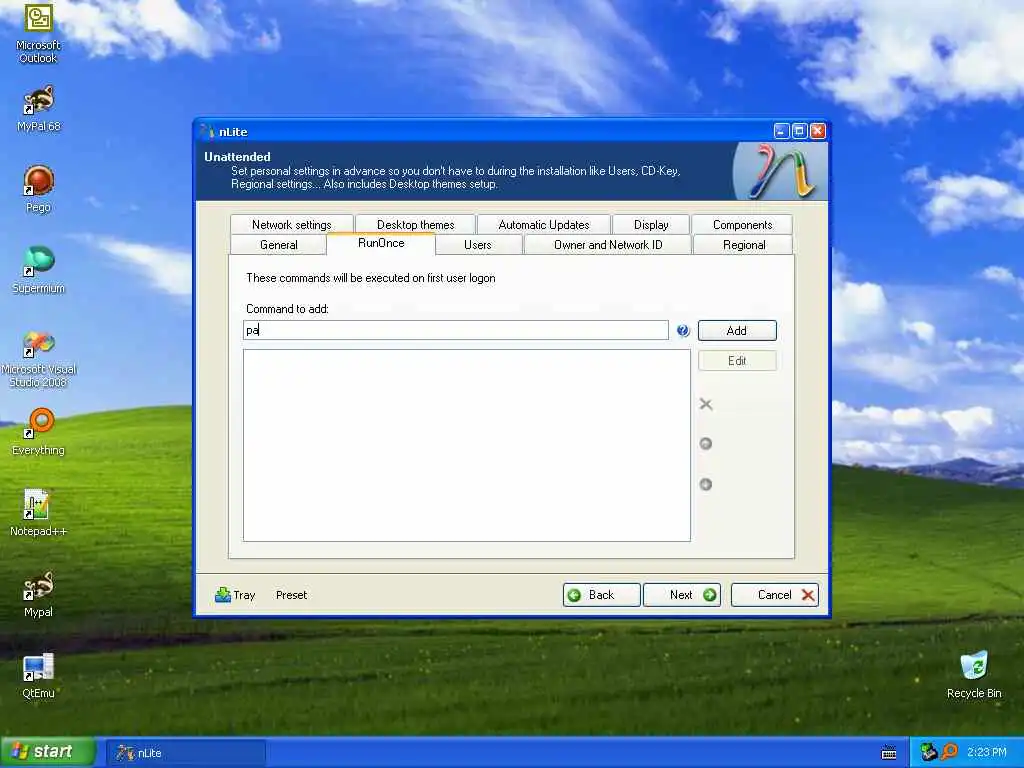
Task: Open the Recycle Bin
Action: point(974,675)
